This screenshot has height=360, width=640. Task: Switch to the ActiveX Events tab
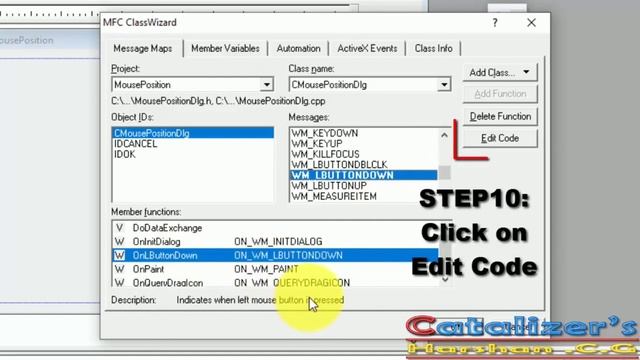[367, 48]
